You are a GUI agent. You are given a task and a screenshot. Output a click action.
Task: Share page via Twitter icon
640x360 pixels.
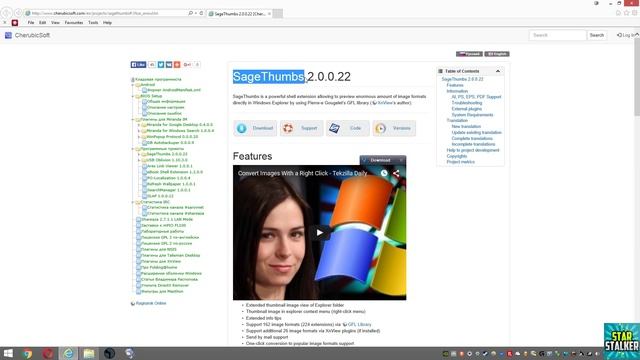click(x=161, y=64)
